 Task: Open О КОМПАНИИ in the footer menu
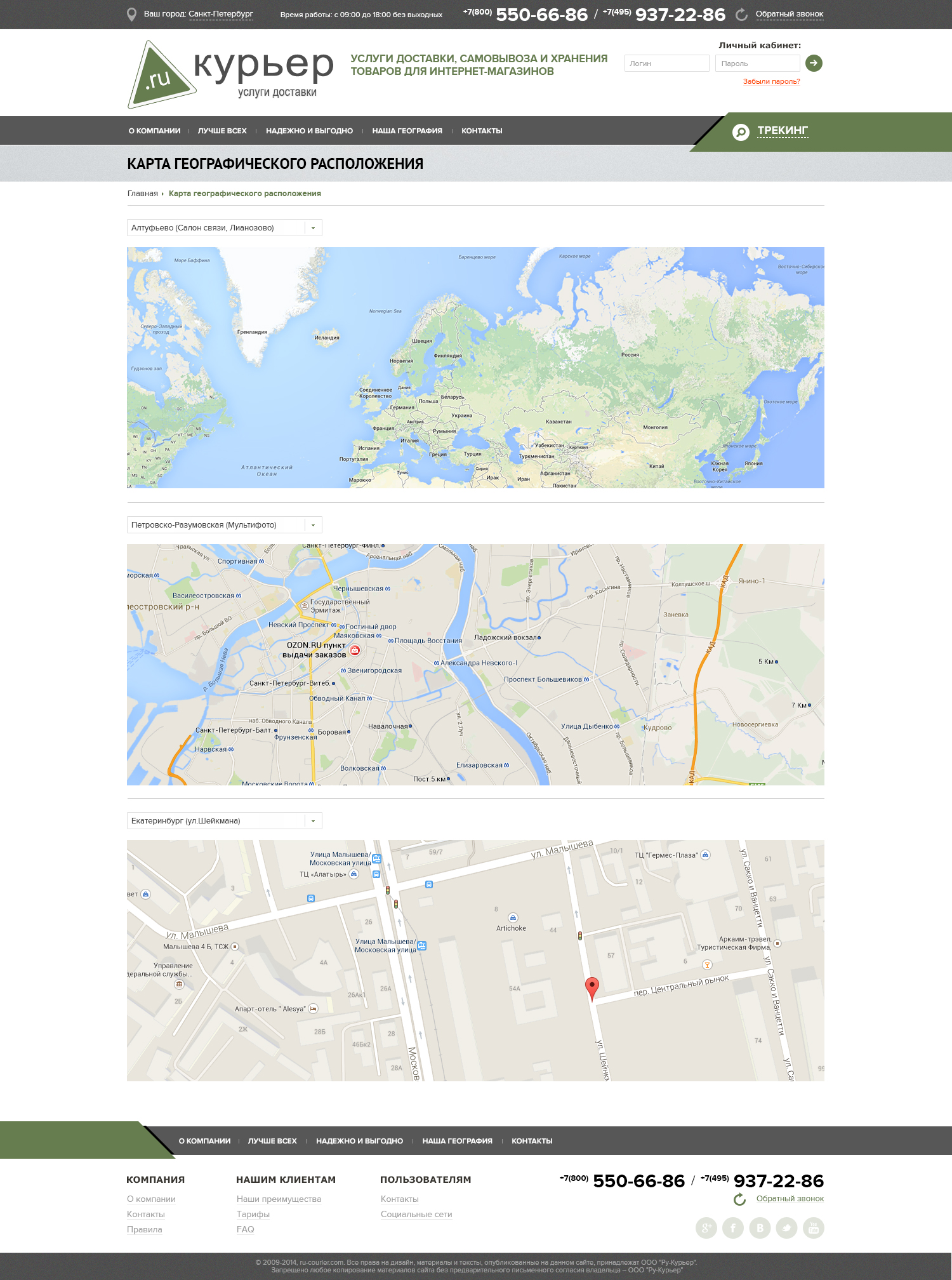click(x=204, y=1141)
